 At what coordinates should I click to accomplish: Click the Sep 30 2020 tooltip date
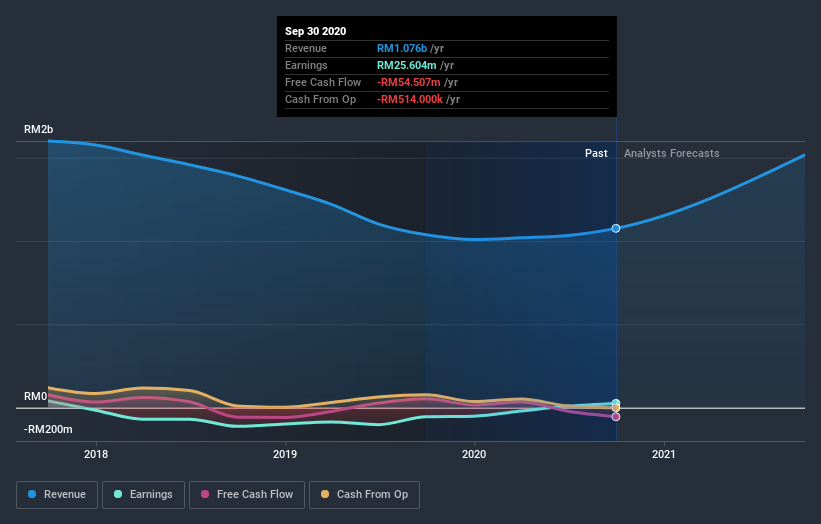[x=315, y=31]
